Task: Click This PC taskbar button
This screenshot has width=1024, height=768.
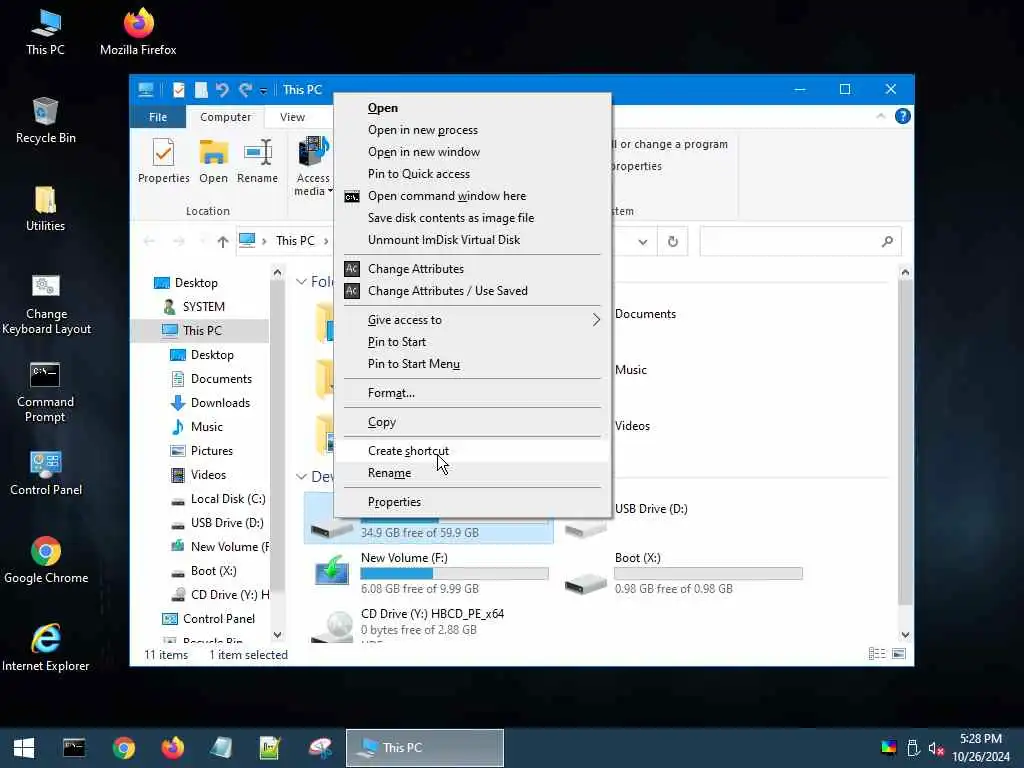Action: pos(424,748)
